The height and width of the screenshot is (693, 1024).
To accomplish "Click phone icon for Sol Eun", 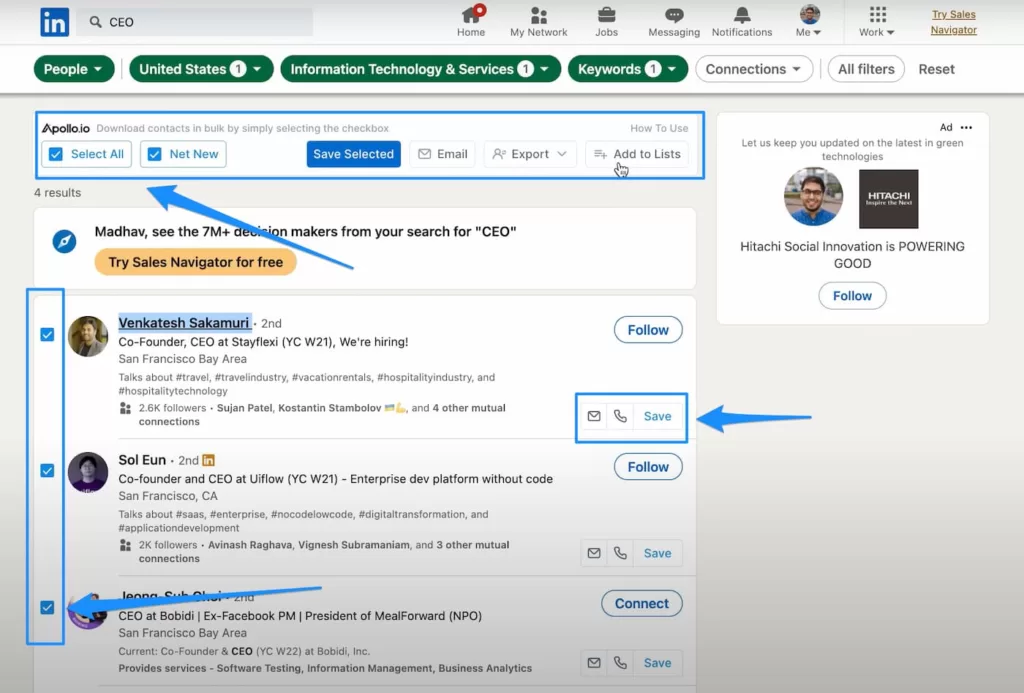I will click(620, 553).
